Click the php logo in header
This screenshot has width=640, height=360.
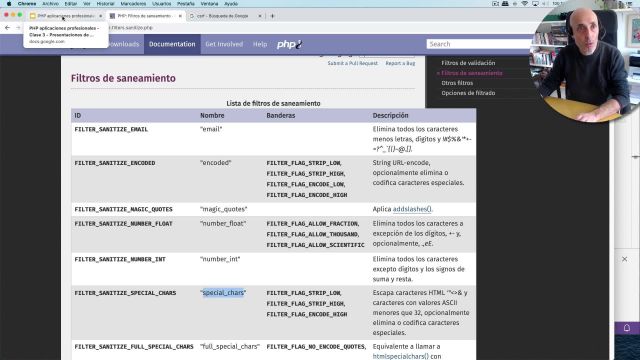(x=289, y=44)
